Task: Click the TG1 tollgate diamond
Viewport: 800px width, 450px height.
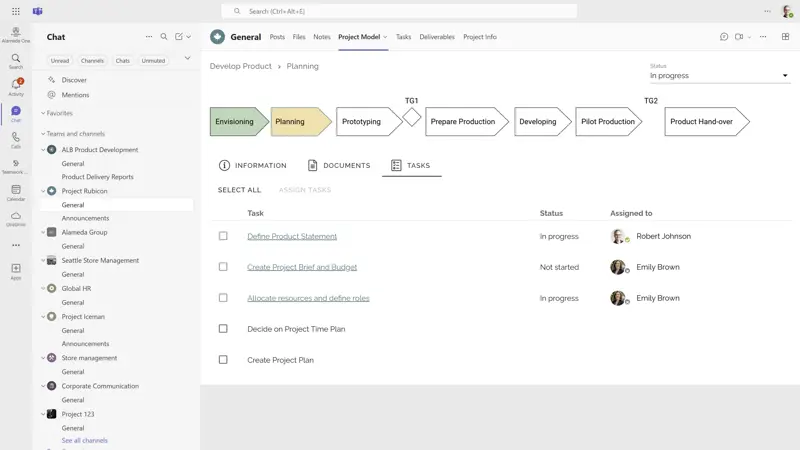Action: click(412, 118)
